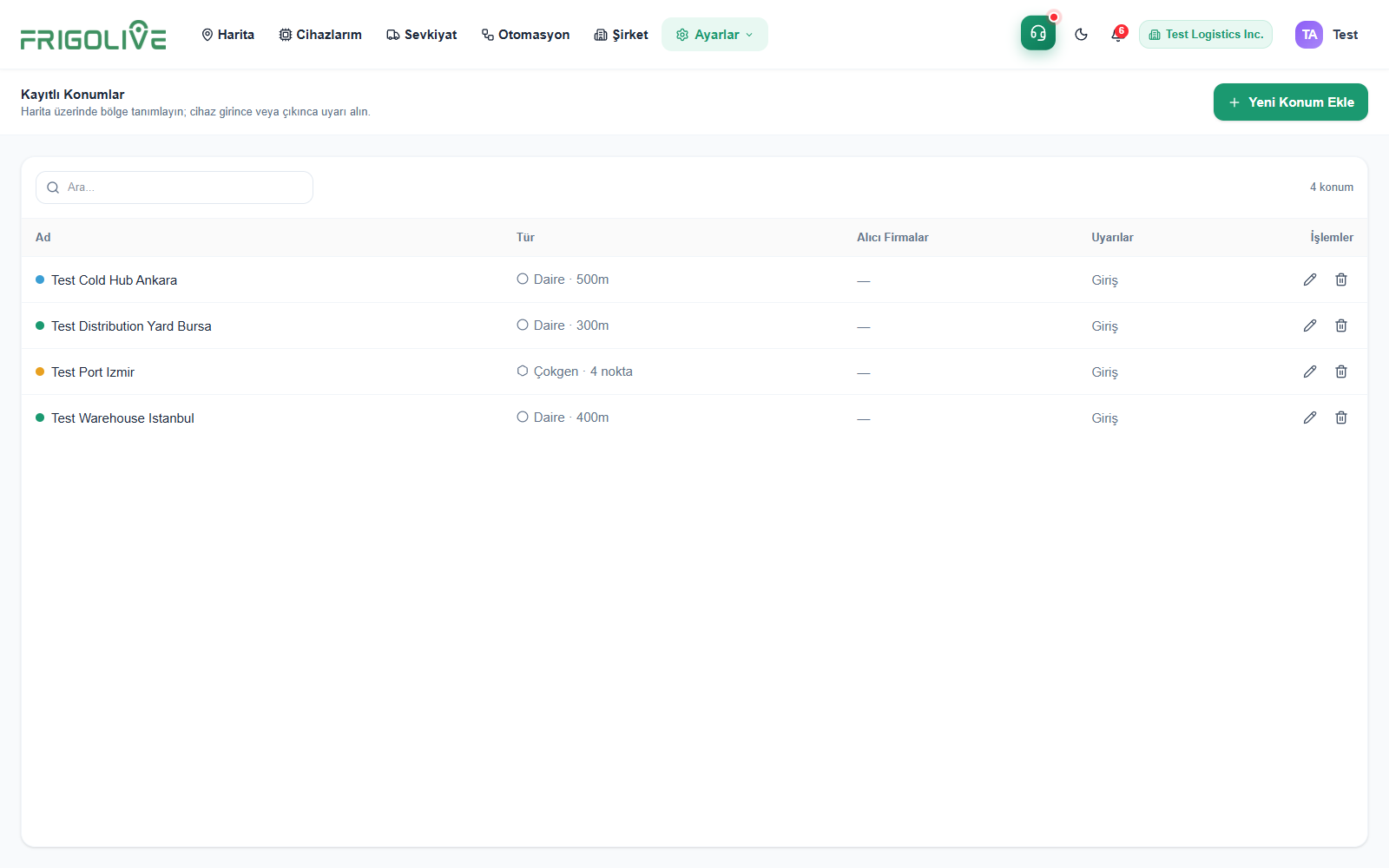Edit Test Port Izmir location
Screen dimensions: 1389x868
pyautogui.click(x=1310, y=372)
